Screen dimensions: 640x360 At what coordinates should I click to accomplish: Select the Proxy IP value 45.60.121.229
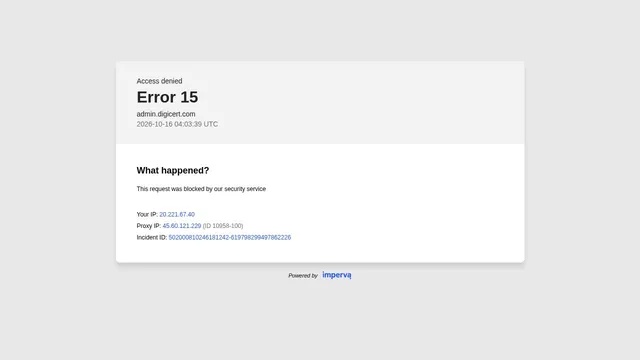coord(182,226)
